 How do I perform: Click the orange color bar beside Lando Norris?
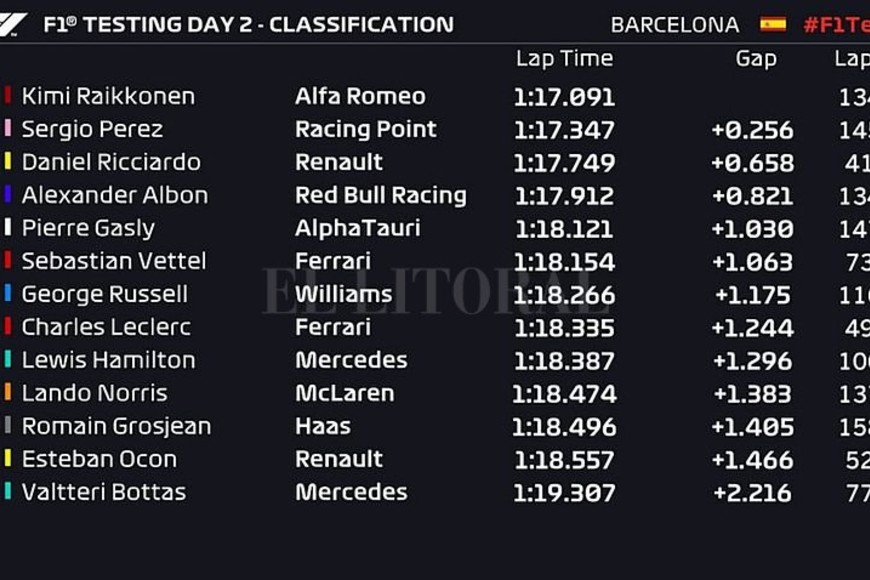[8, 393]
